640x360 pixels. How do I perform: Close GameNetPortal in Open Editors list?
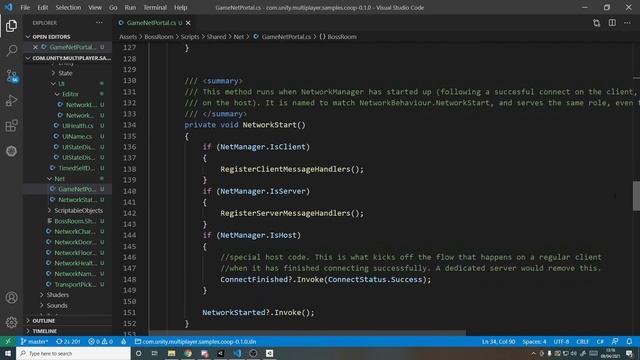(x=35, y=47)
